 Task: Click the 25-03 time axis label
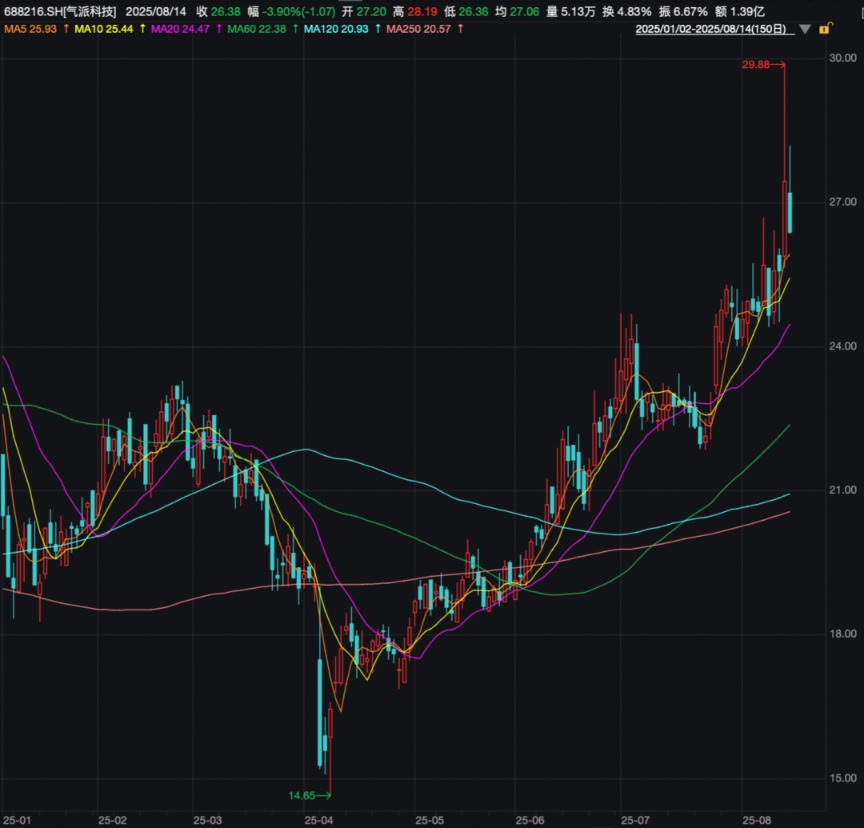[208, 820]
